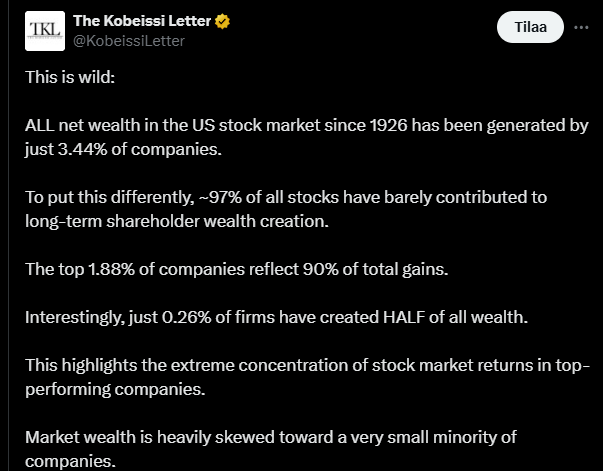Visit the @KobeissiLetter handle link
The height and width of the screenshot is (471, 603).
pos(129,41)
